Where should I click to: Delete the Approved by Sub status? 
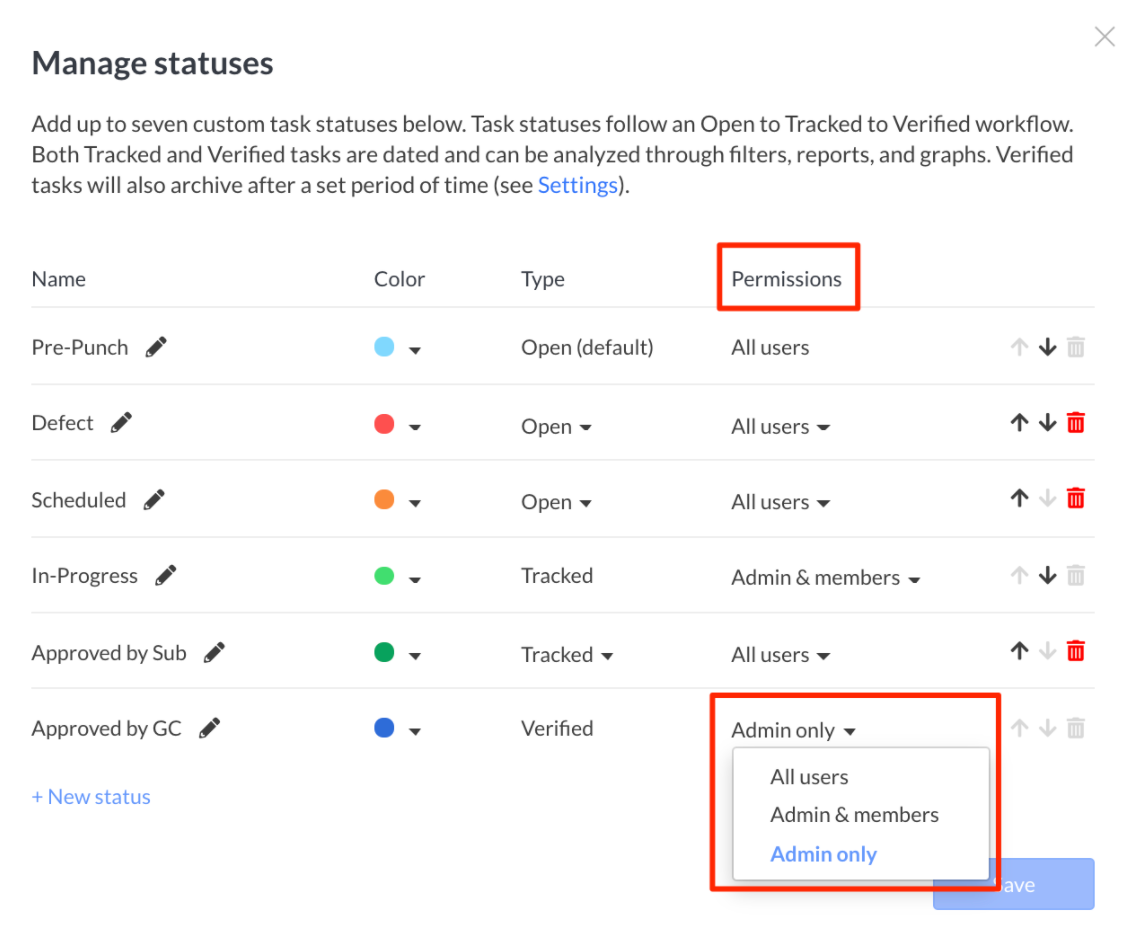point(1075,652)
